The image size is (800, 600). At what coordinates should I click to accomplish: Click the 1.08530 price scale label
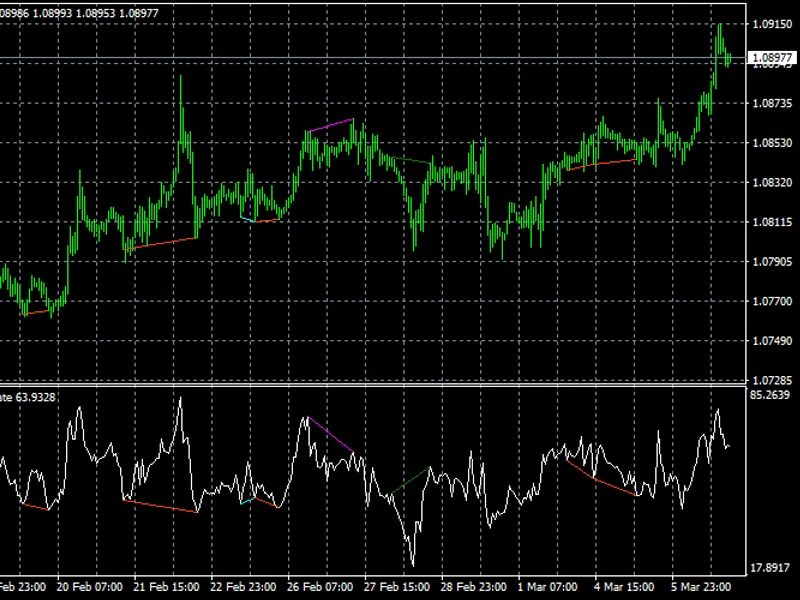pos(772,143)
